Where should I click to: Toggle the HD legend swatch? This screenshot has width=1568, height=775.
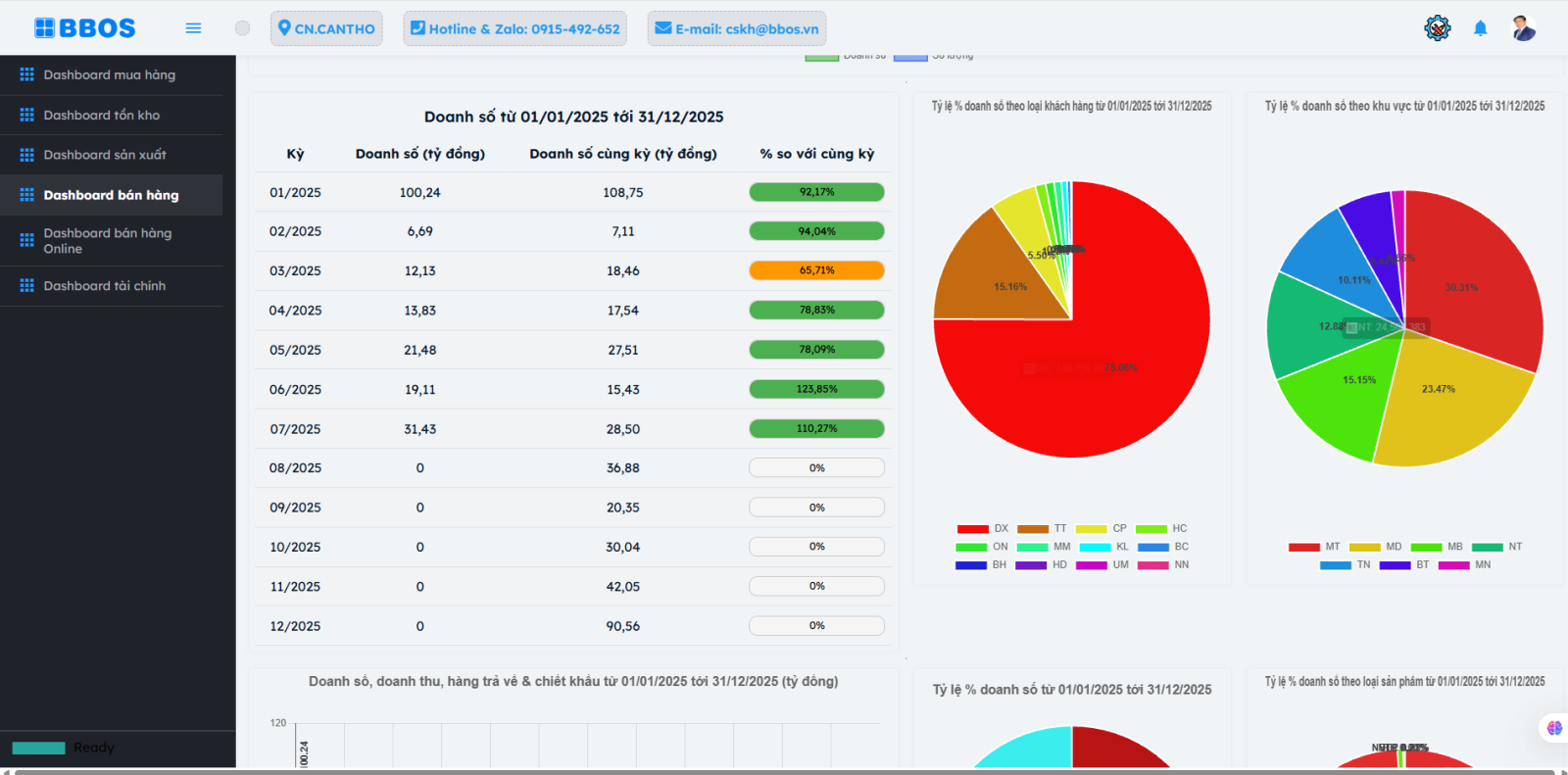1031,565
